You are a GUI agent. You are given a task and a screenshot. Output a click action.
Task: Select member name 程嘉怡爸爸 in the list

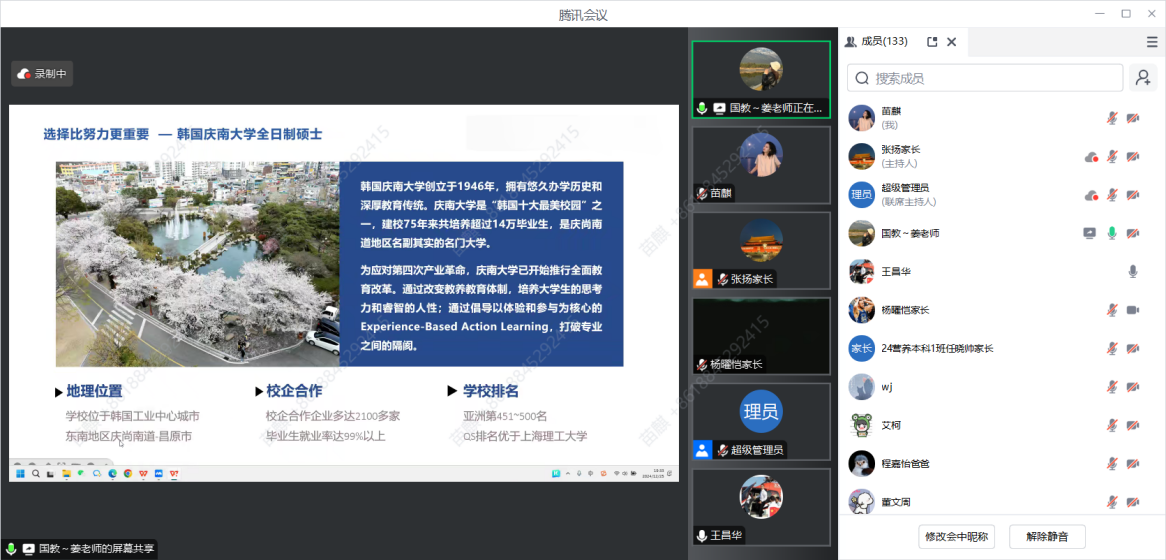905,463
